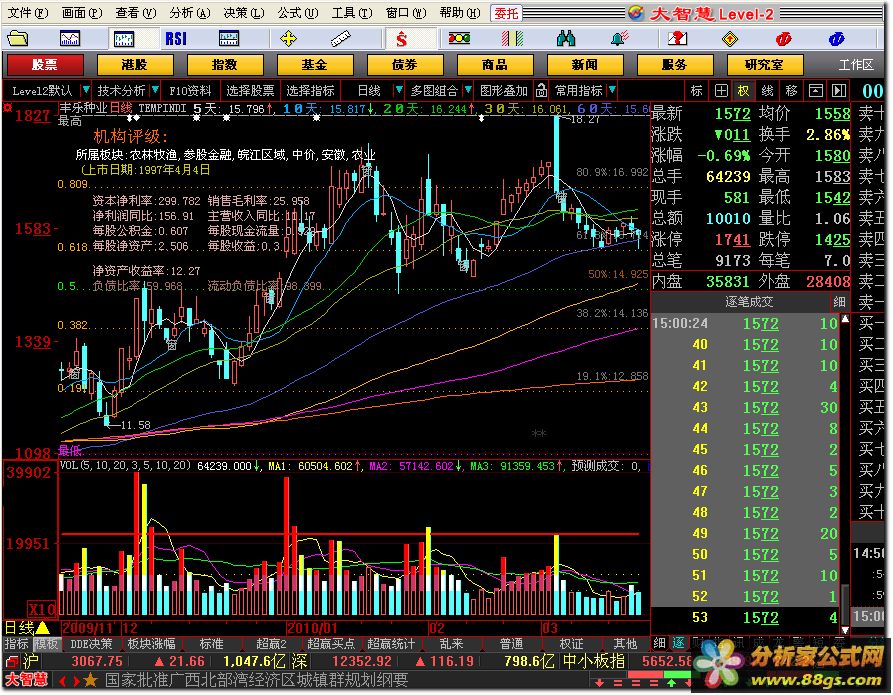Toggle the 细 detail button beside 逐笔成交
This screenshot has width=893, height=695.
[839, 302]
